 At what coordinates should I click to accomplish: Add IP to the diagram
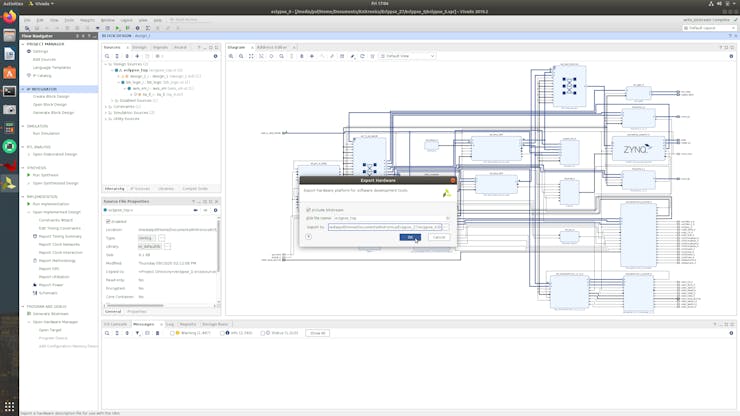[312, 56]
